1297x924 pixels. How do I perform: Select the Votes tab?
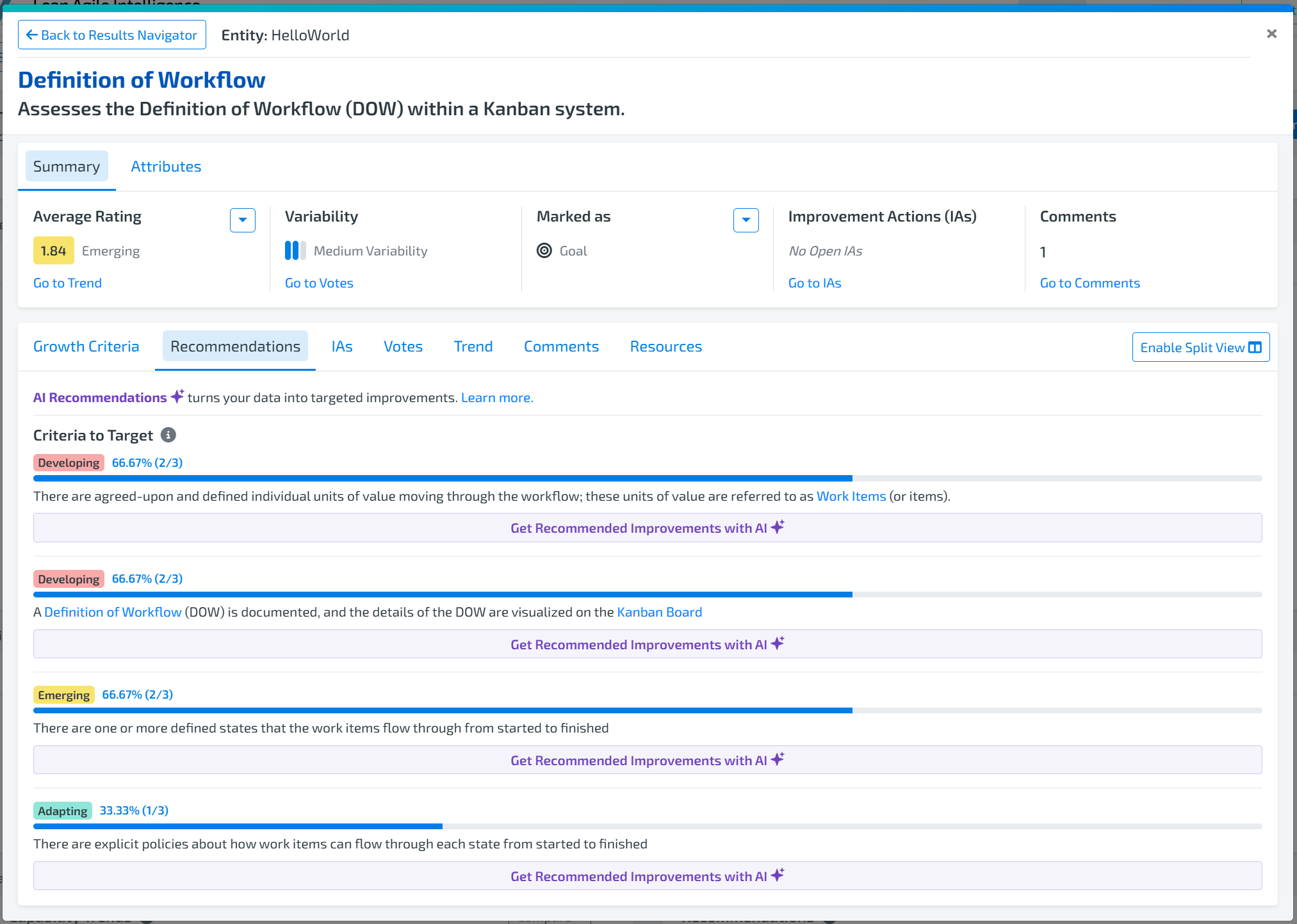pos(403,346)
